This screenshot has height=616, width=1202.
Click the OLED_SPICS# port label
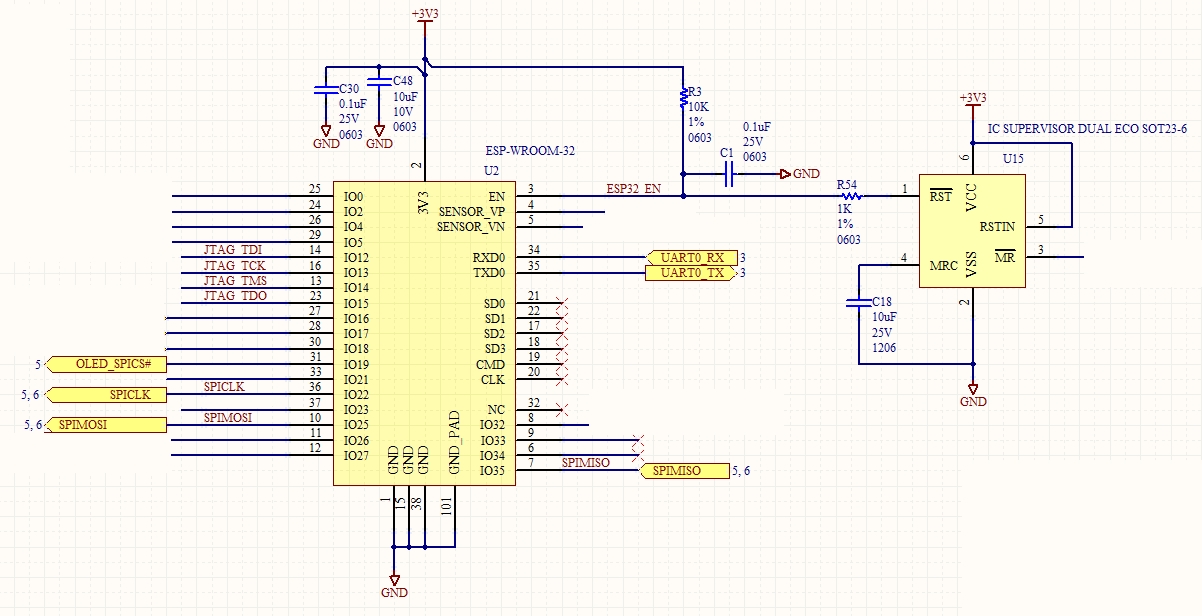click(x=108, y=364)
